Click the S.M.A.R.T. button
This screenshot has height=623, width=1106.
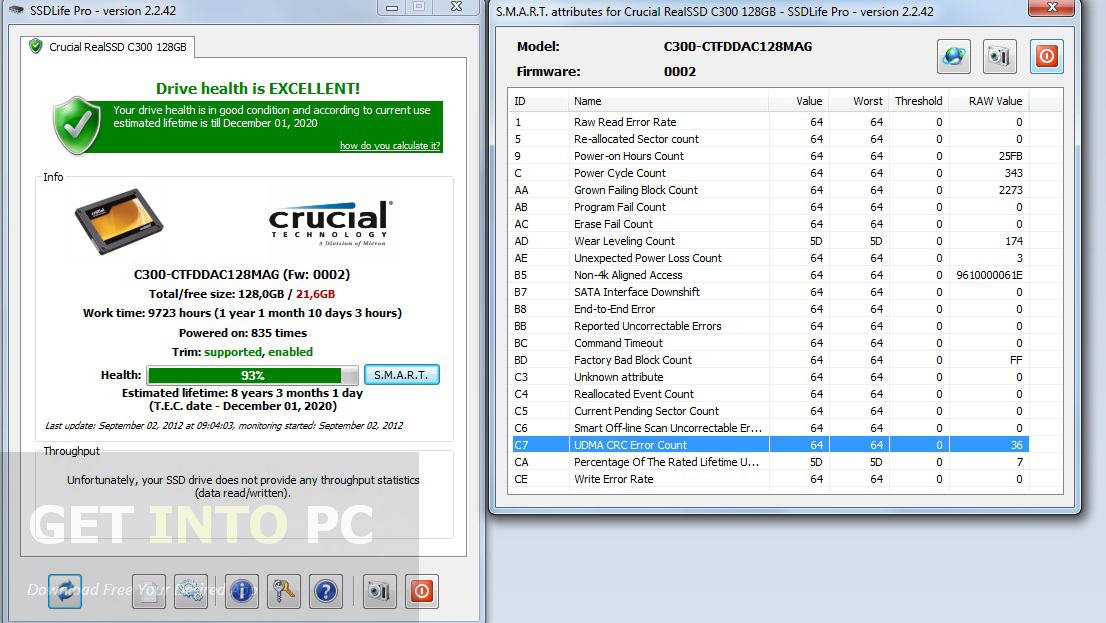tap(401, 375)
